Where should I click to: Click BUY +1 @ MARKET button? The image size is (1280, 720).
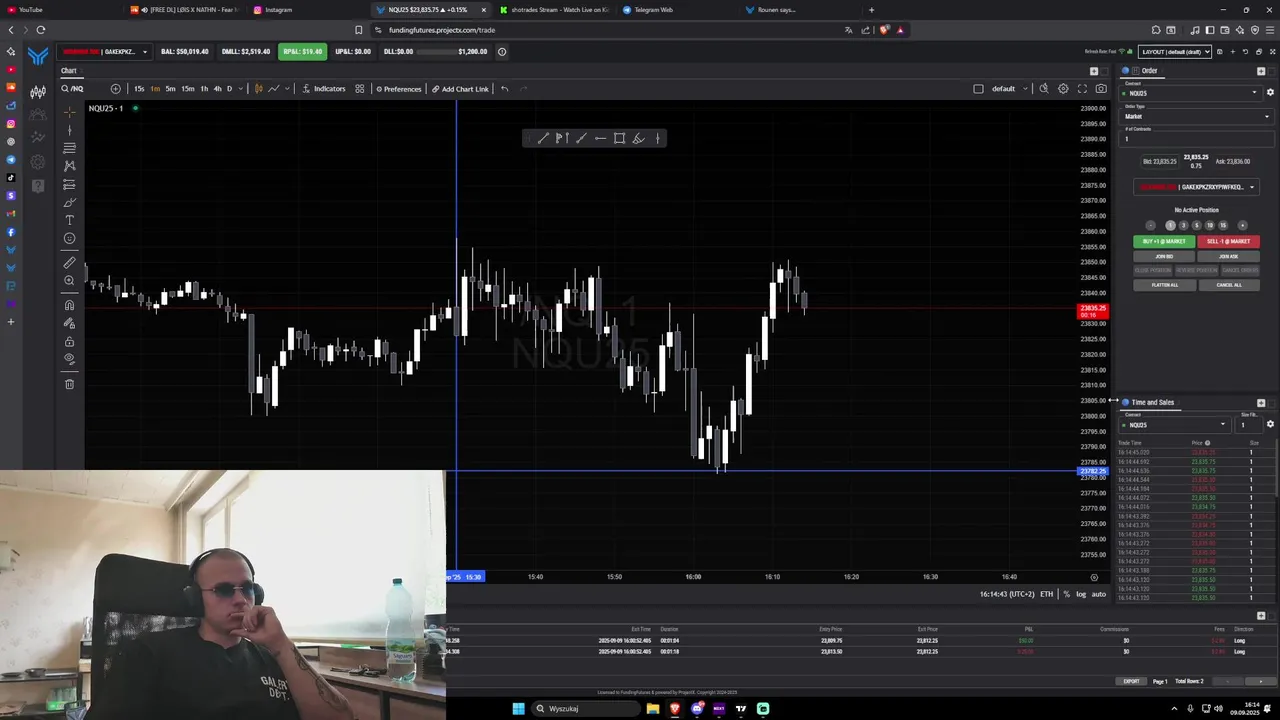(x=1164, y=241)
